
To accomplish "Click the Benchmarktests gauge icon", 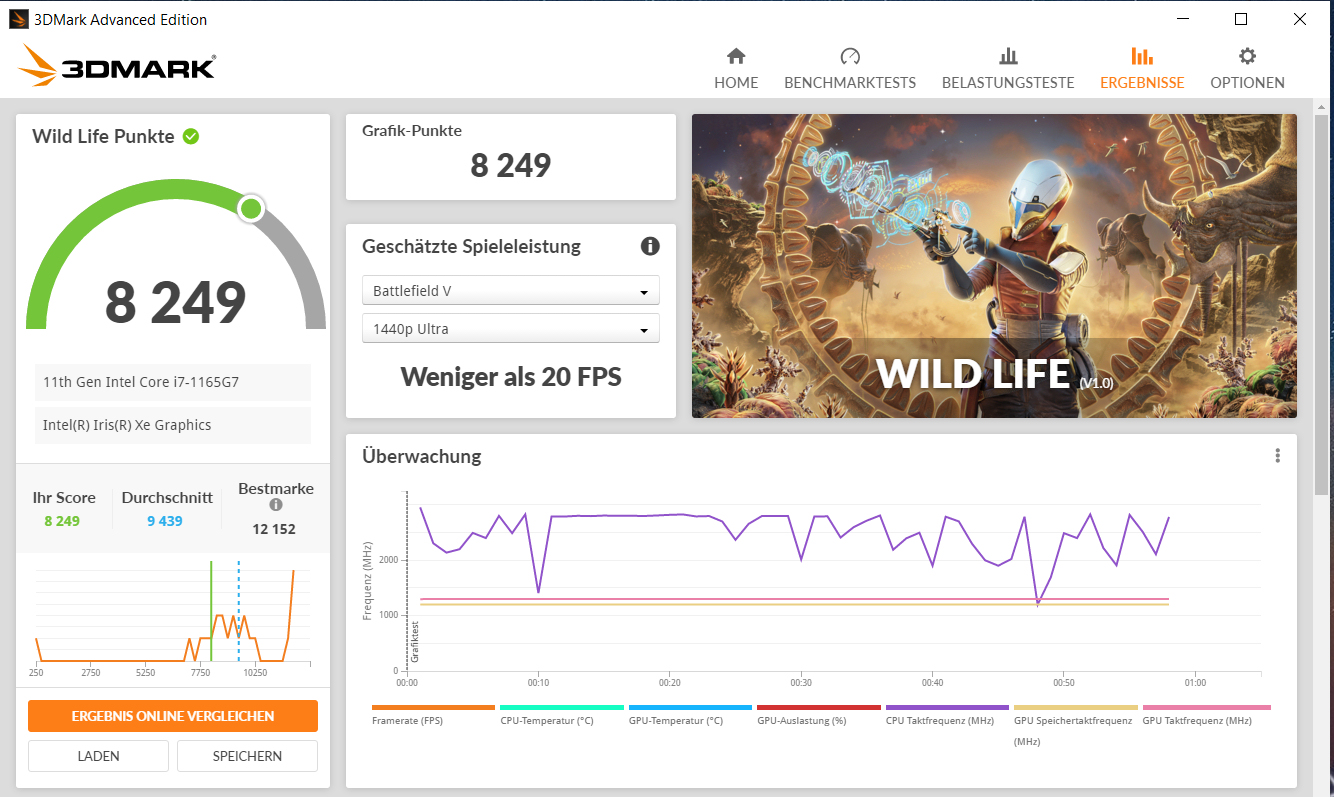I will click(x=850, y=56).
